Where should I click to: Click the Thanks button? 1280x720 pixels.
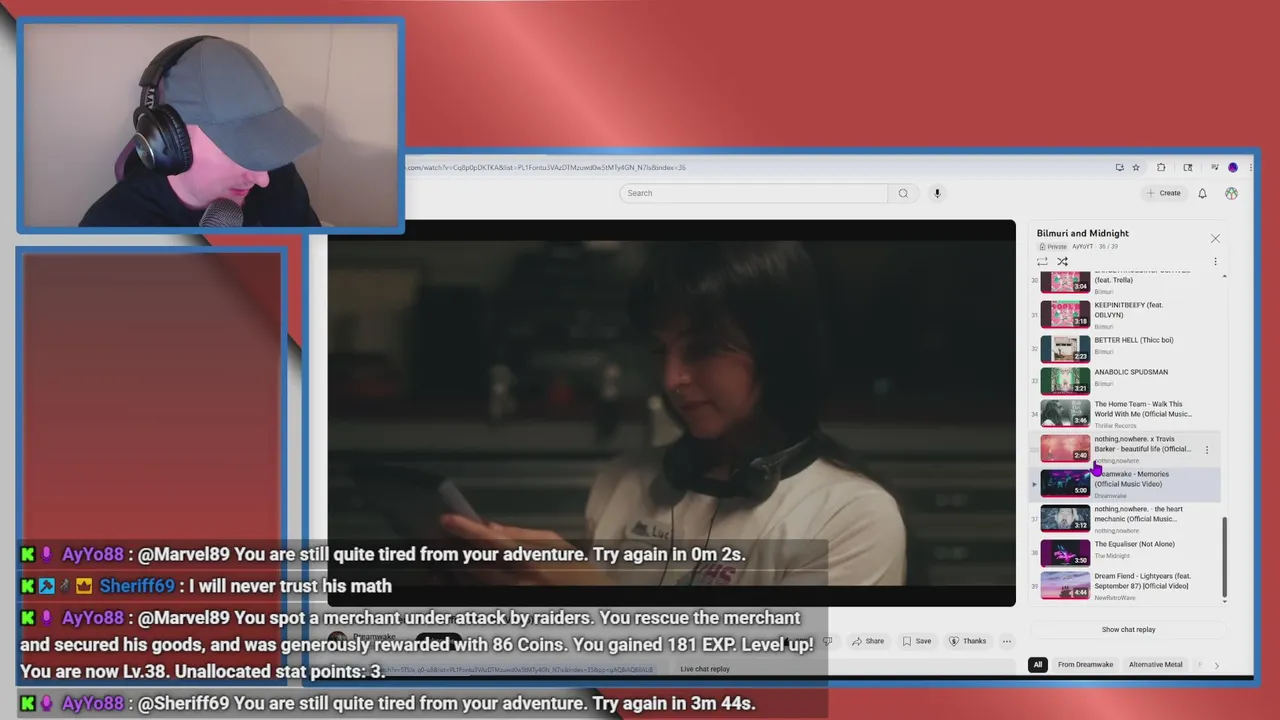968,641
